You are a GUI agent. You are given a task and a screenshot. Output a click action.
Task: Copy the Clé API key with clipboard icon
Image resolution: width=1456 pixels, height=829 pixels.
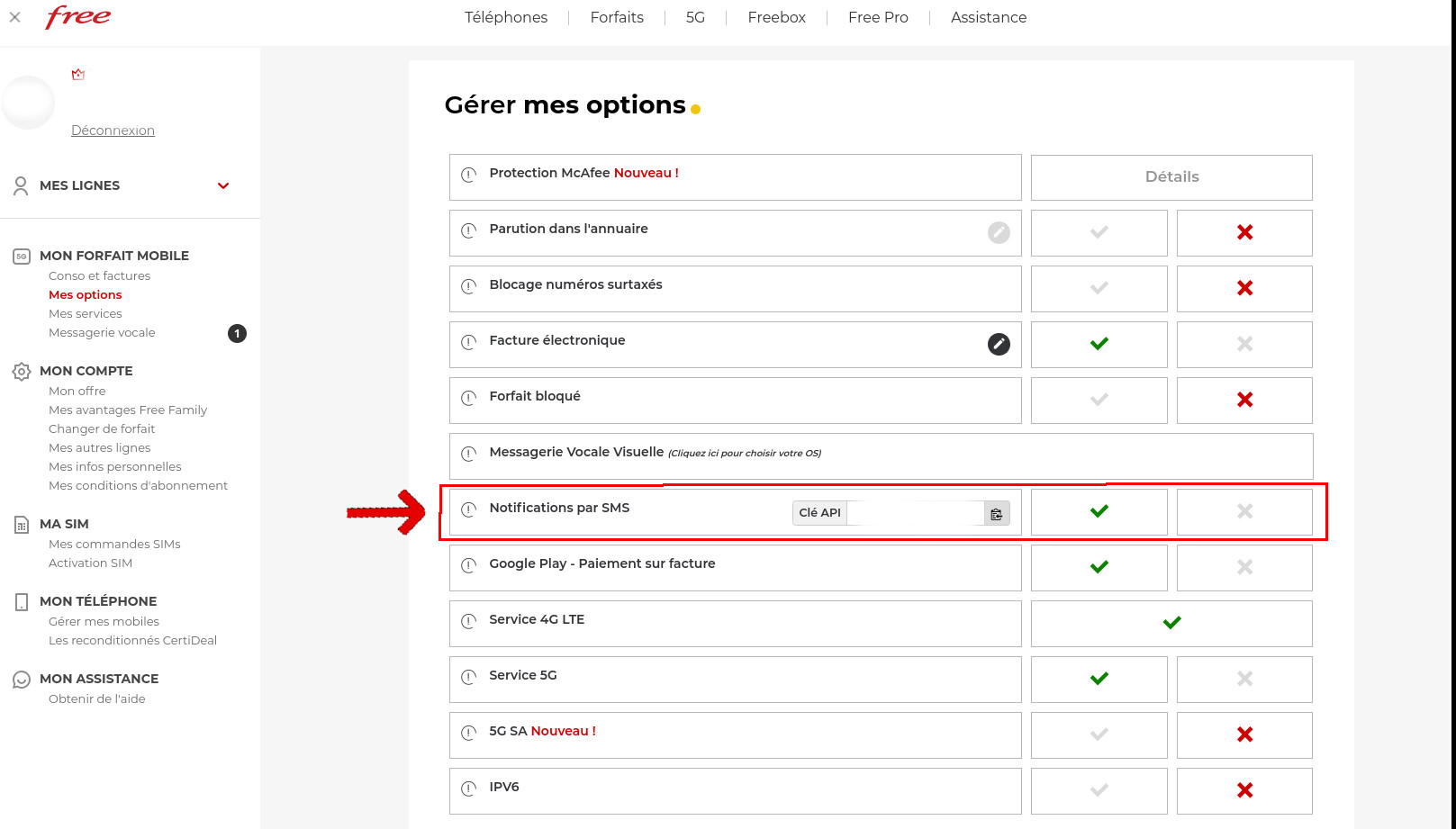[996, 513]
